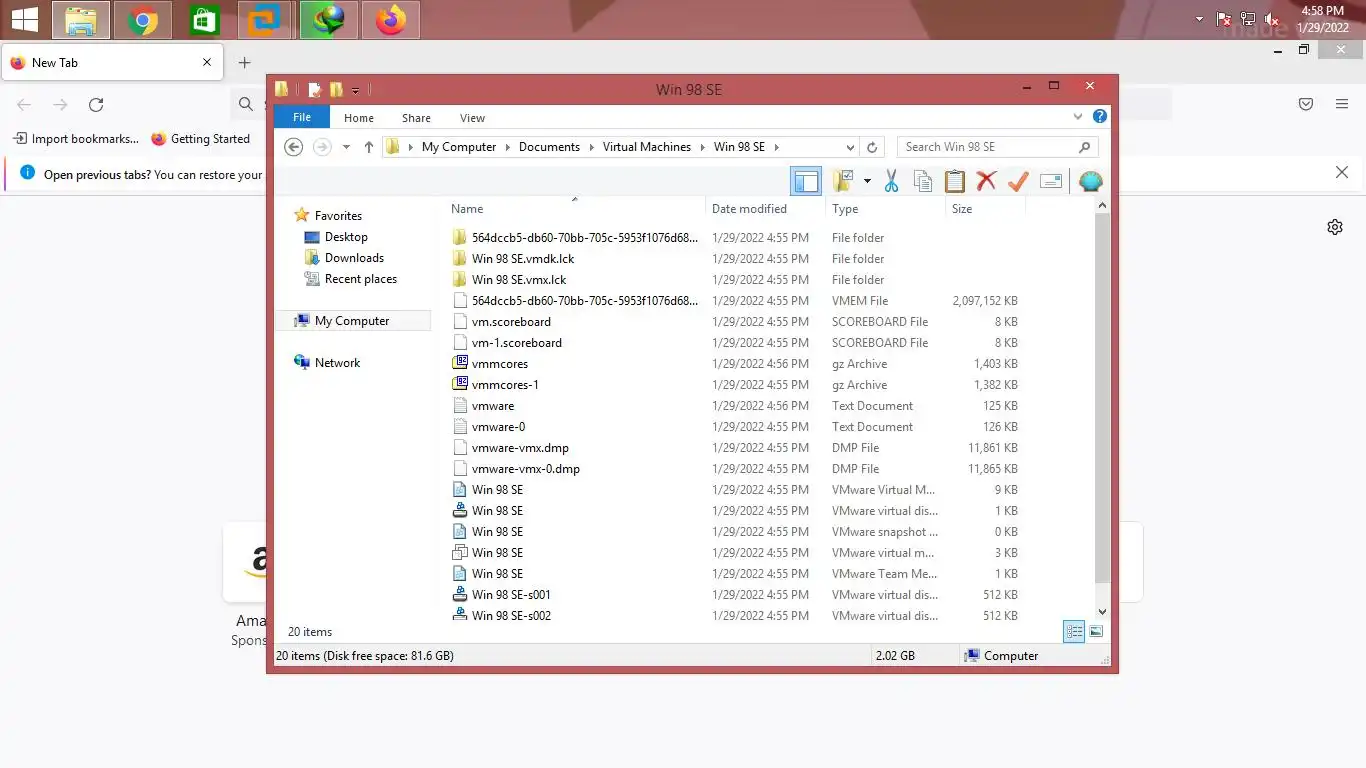Click the file list vertical scrollbar down arrow
The height and width of the screenshot is (768, 1366).
pos(1103,611)
